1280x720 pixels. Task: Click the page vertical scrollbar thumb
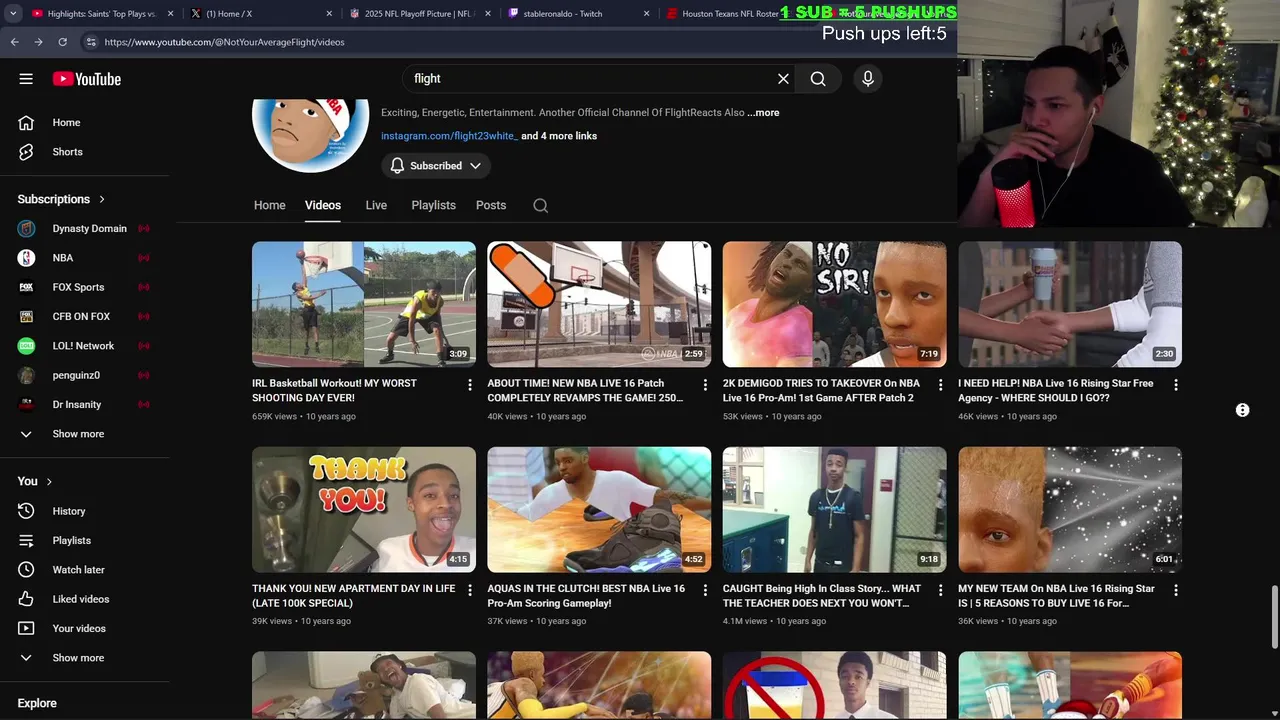(1274, 617)
